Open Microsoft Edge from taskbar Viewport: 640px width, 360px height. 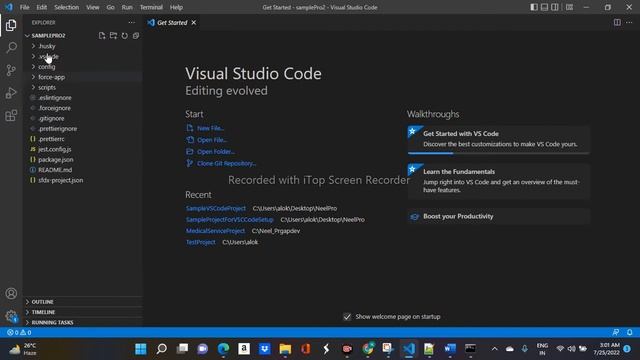(223, 349)
